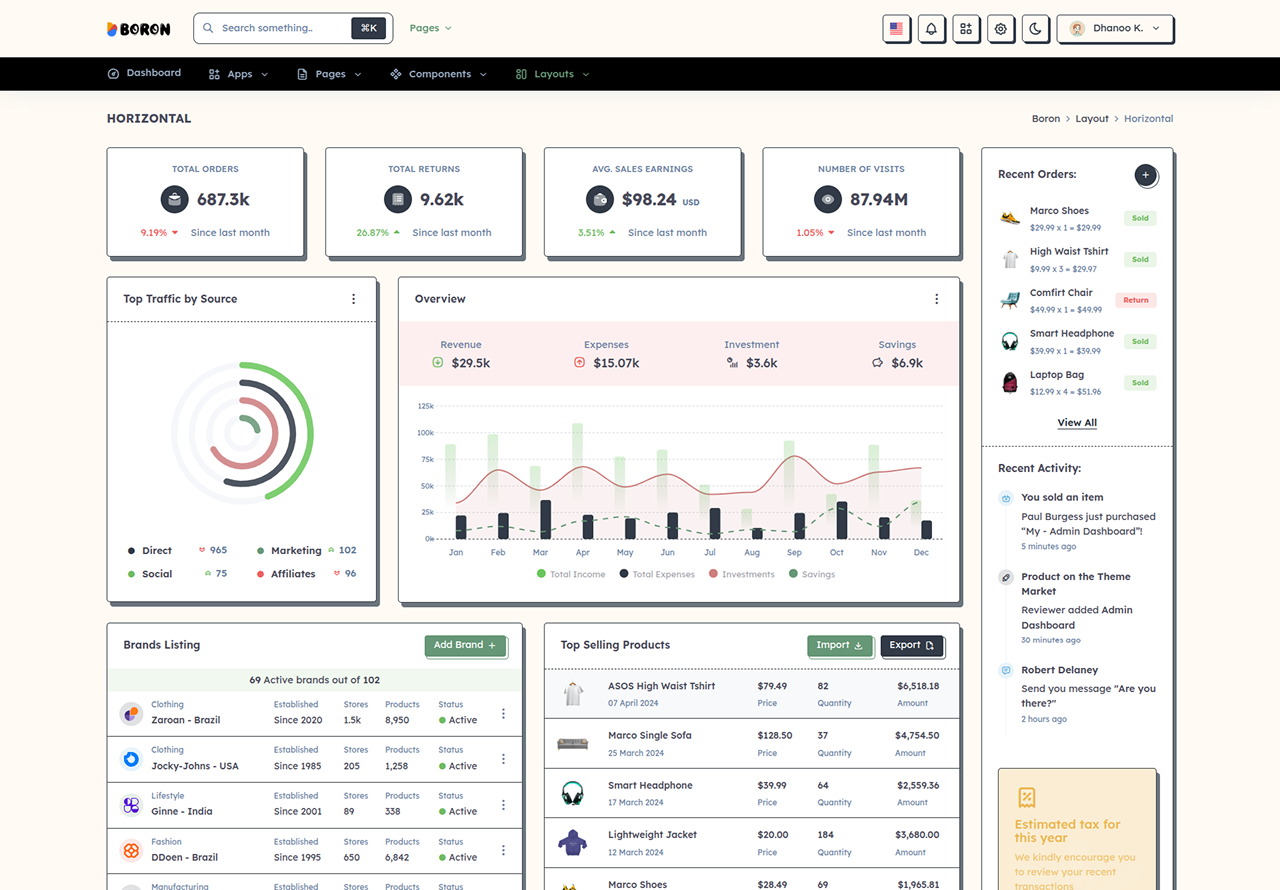This screenshot has height=890, width=1280.
Task: Click the Add Brand button
Action: (466, 646)
